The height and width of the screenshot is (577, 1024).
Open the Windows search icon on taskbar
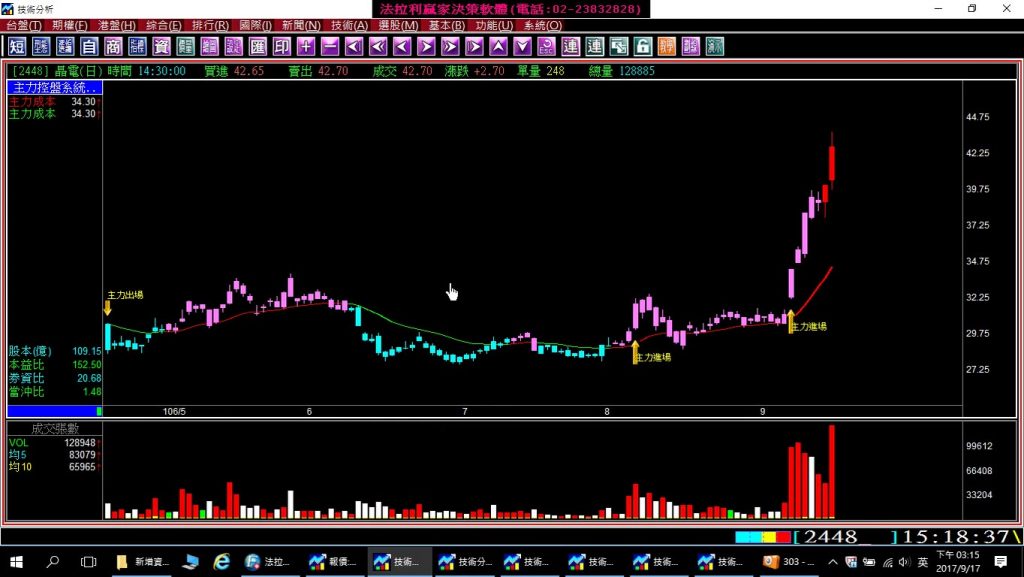click(x=53, y=561)
